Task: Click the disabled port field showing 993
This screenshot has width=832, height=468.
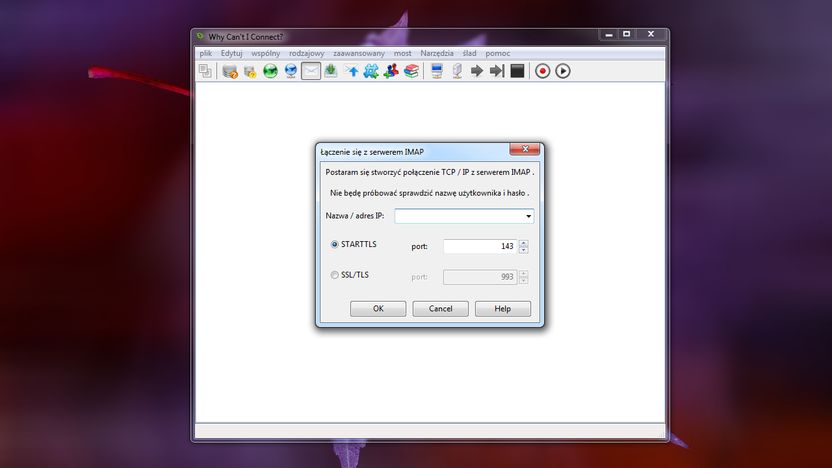Action: pos(480,276)
